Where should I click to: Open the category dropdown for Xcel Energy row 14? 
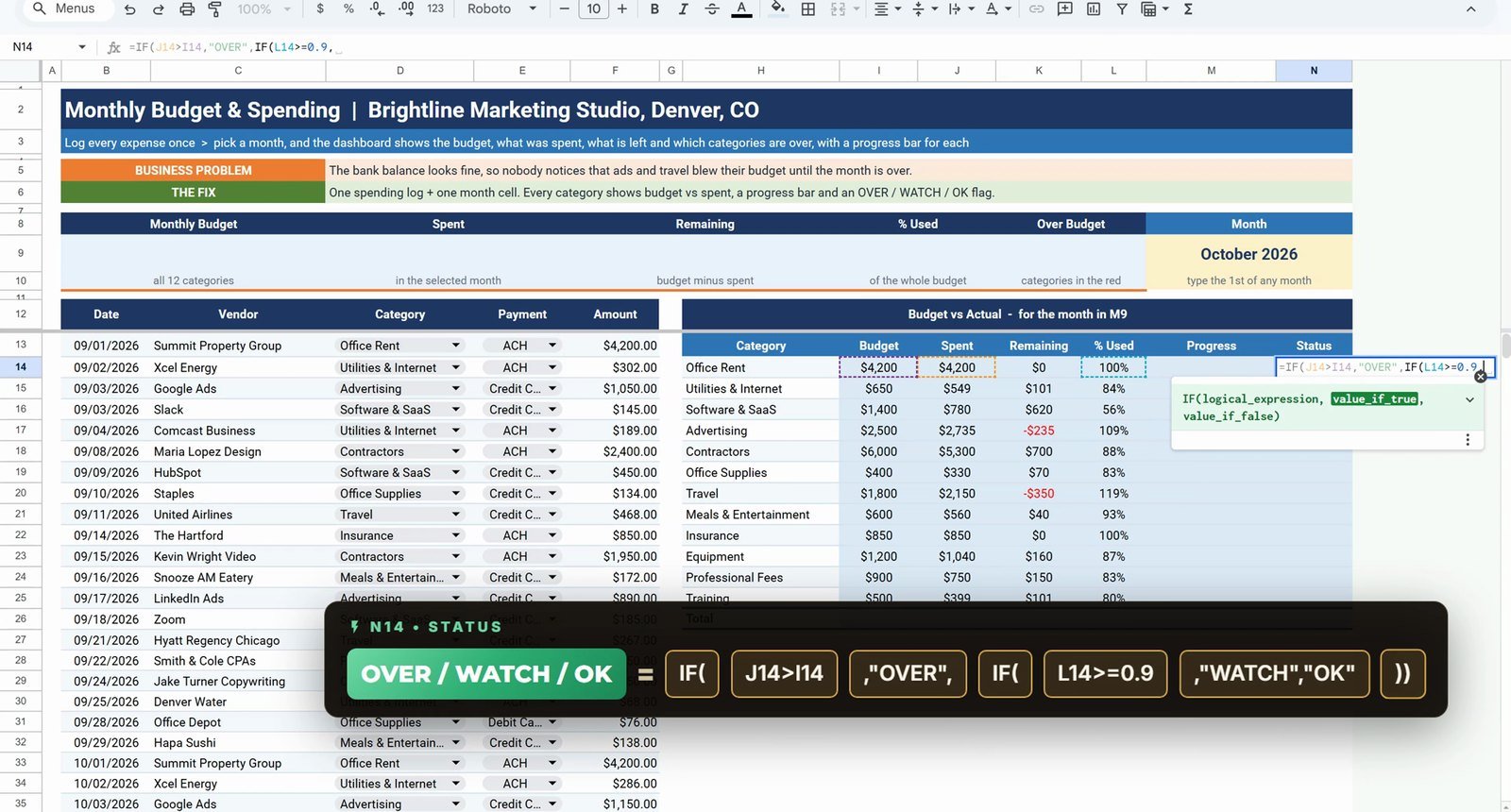pyautogui.click(x=456, y=367)
